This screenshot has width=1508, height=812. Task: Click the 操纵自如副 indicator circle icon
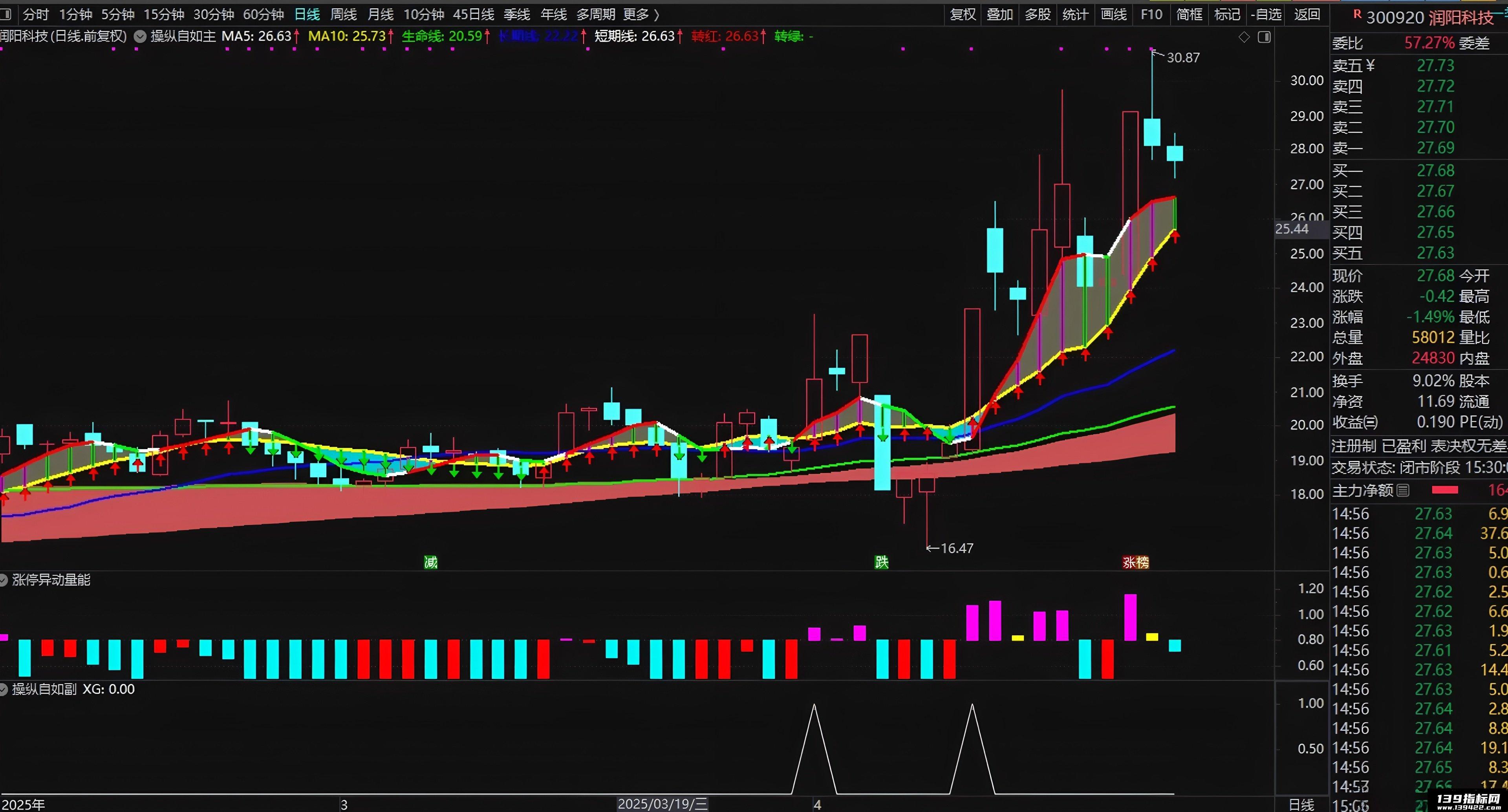pos(3,689)
